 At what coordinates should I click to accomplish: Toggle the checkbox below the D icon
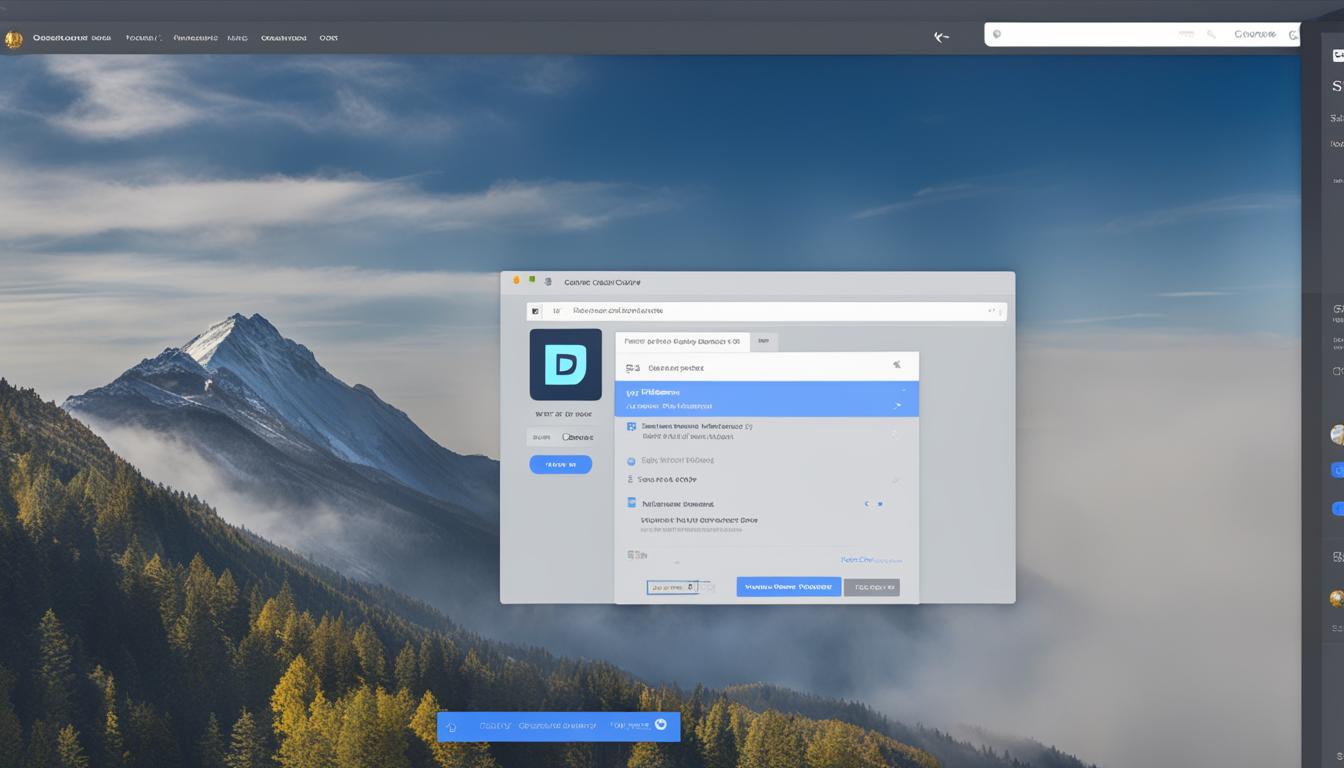pyautogui.click(x=565, y=437)
